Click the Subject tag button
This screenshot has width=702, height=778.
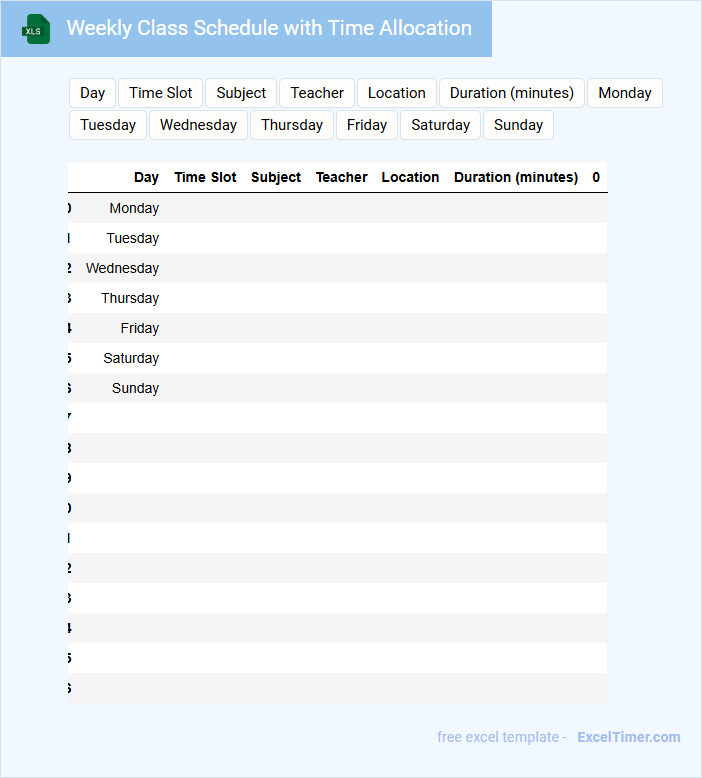coord(241,93)
